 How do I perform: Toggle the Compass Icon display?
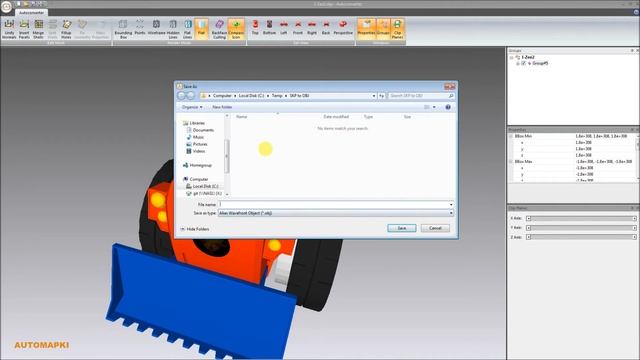pos(236,29)
